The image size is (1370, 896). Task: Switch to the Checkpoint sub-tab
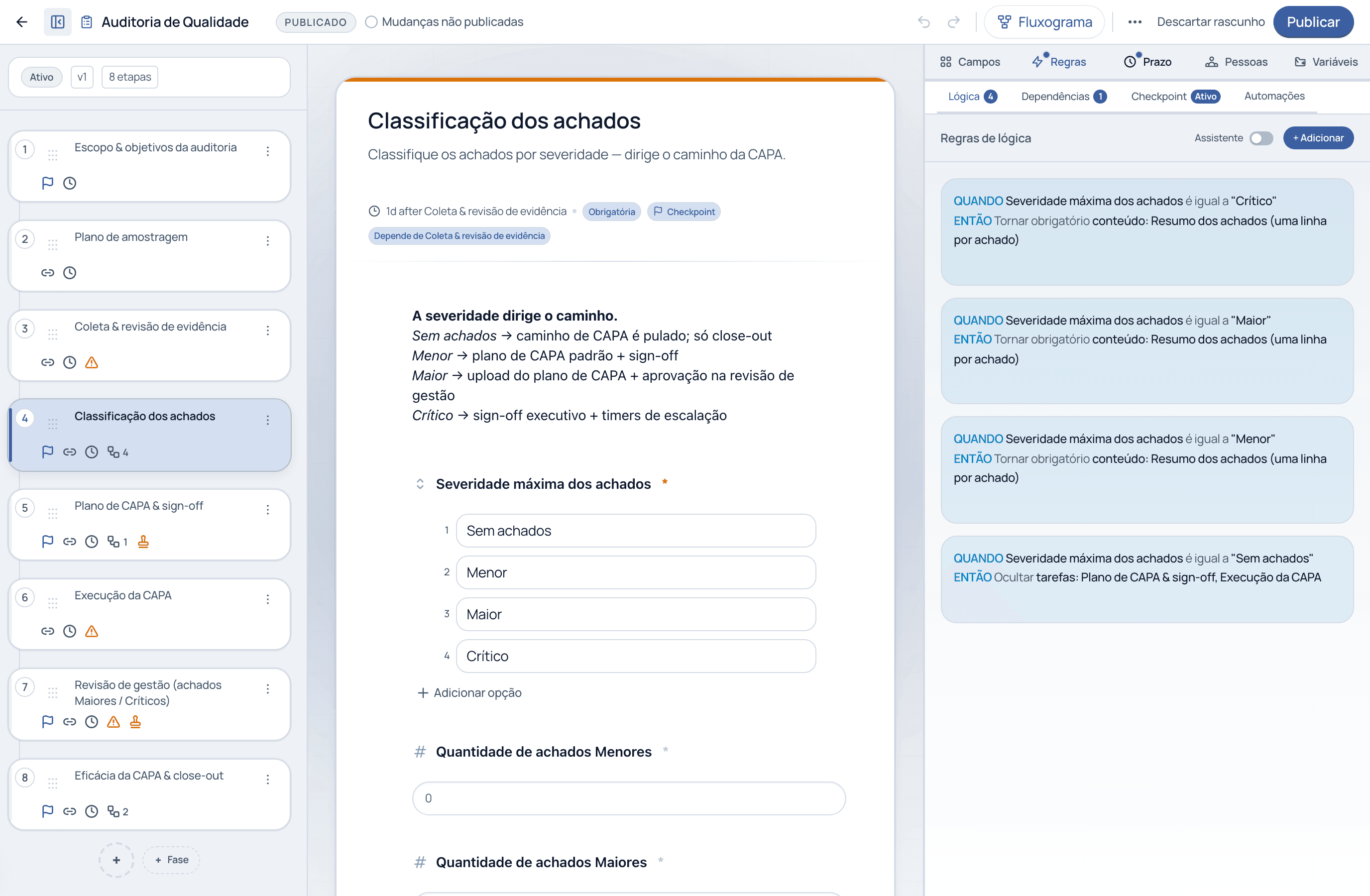click(1175, 96)
